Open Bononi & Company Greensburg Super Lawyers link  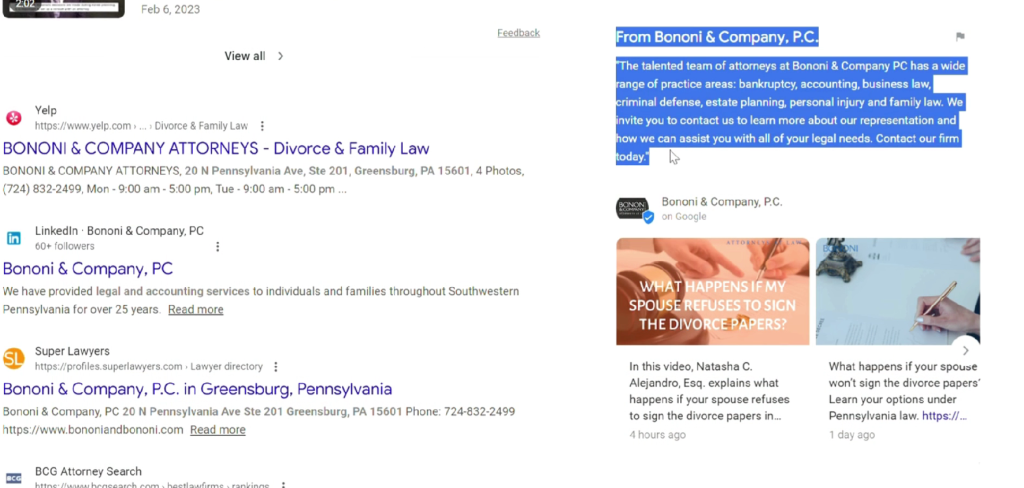pos(197,389)
